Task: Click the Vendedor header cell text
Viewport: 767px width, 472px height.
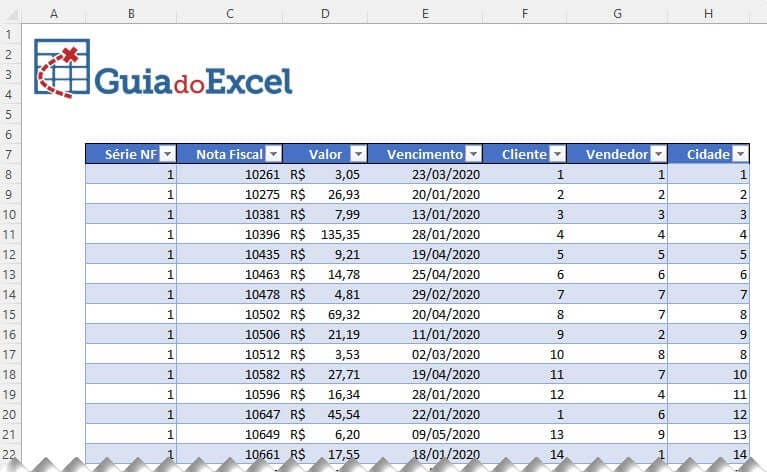Action: tap(617, 155)
